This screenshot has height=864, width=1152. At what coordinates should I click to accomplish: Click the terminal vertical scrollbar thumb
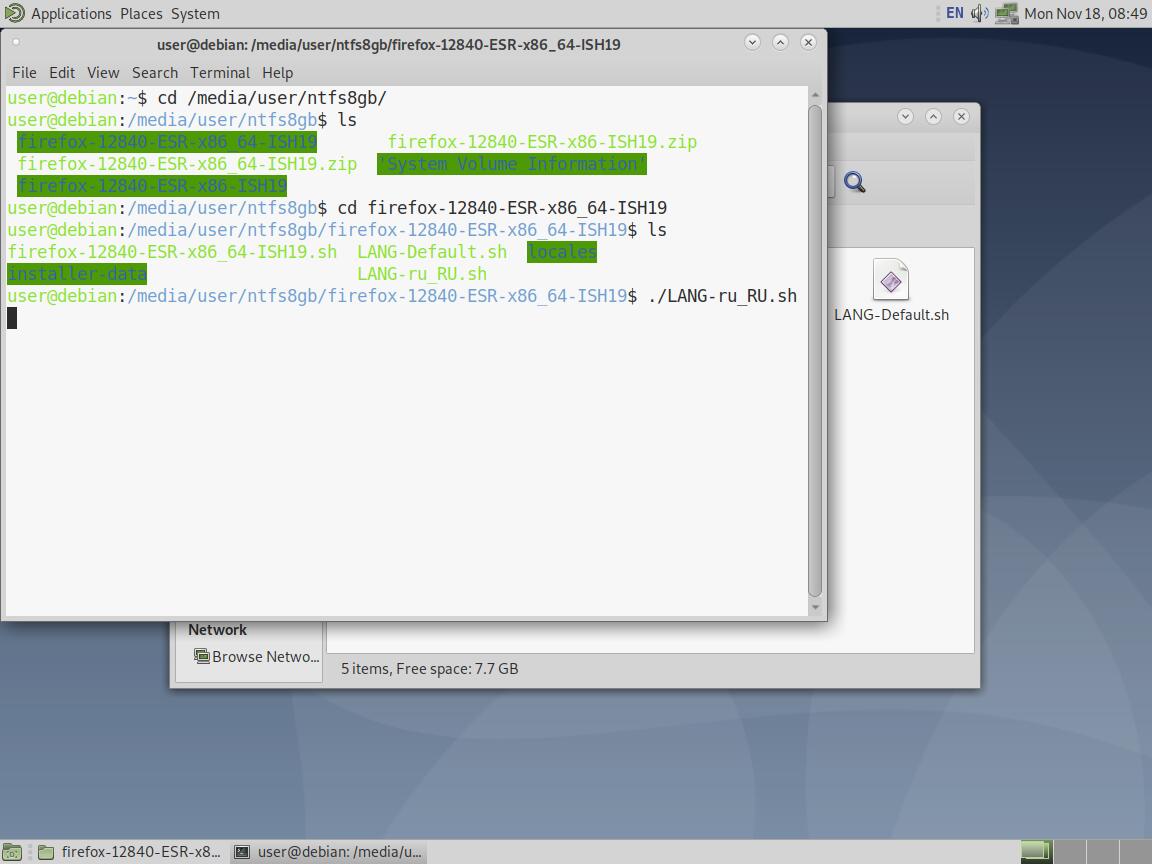click(815, 351)
